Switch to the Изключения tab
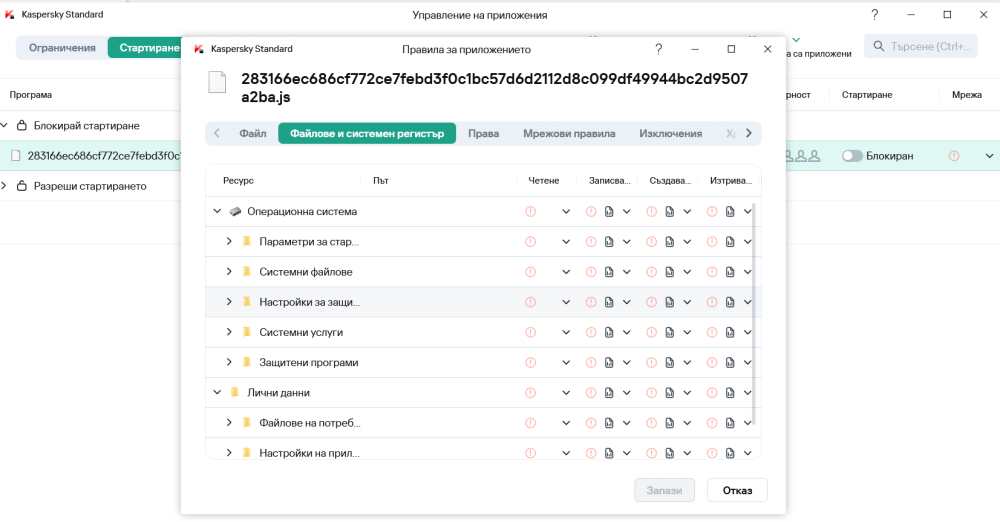The image size is (1000, 522). coord(670,133)
